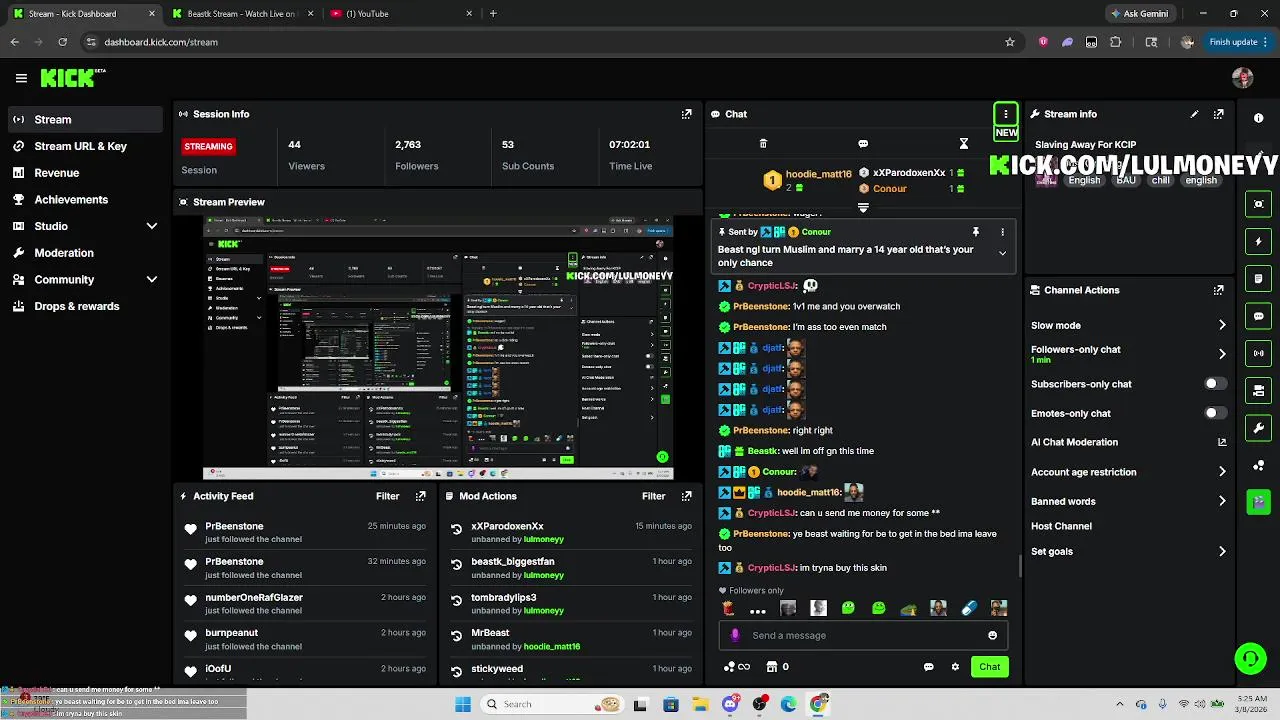Open Slow mode options arrow
Viewport: 1280px width, 720px height.
[1222, 325]
